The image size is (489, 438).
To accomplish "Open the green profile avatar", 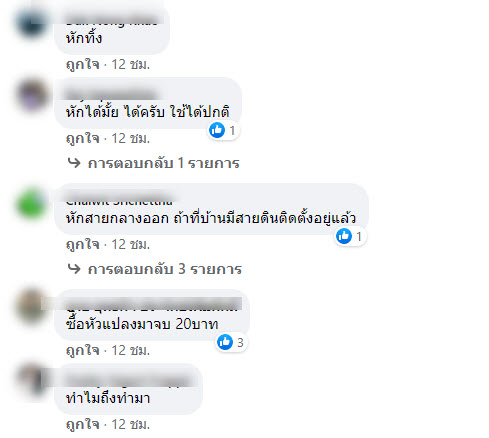I will coord(31,203).
